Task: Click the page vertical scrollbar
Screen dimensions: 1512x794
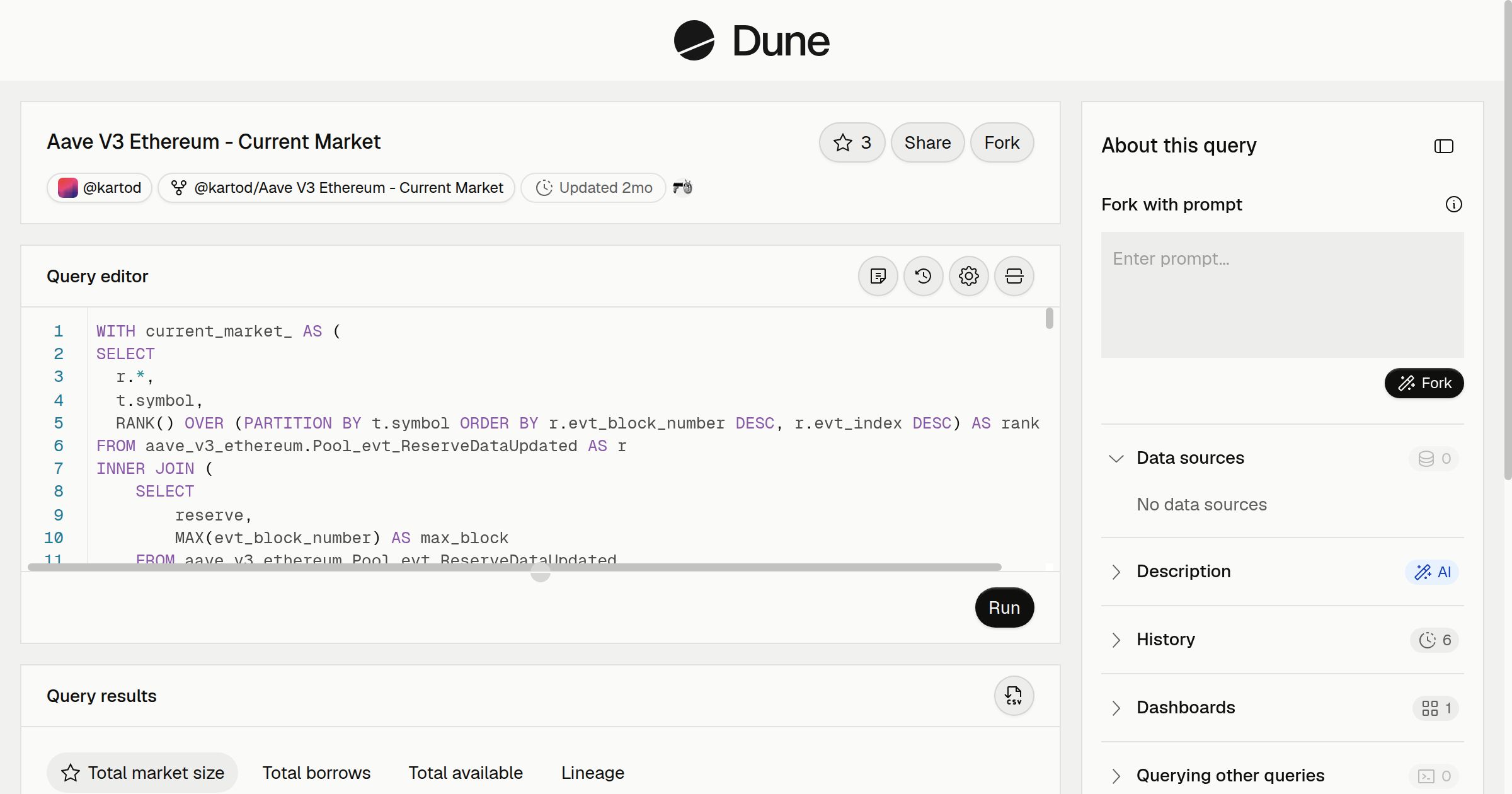Action: (x=1508, y=239)
